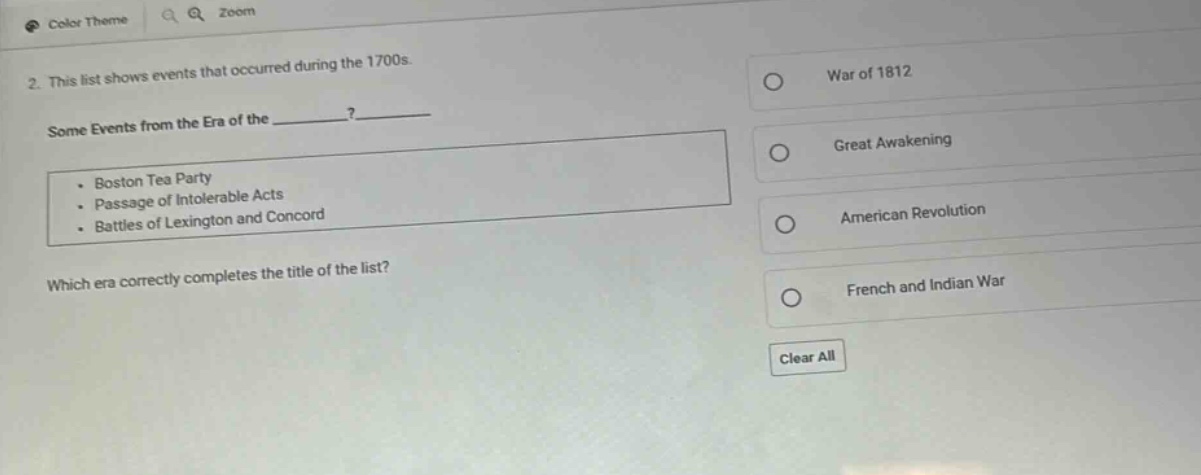This screenshot has width=1201, height=475.
Task: Click the Boston Tea Party list item
Action: (153, 181)
